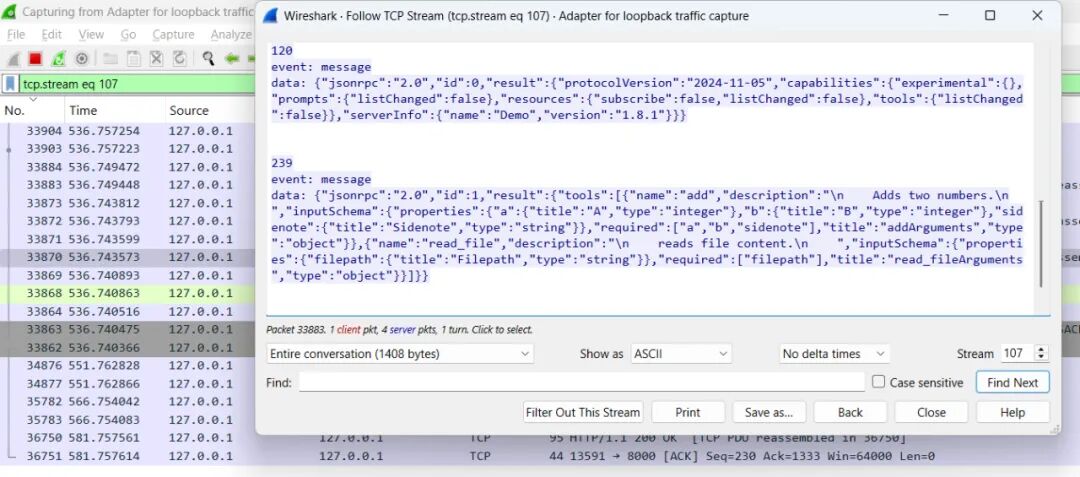
Task: Select packet row 33884
Action: [x=127, y=167]
